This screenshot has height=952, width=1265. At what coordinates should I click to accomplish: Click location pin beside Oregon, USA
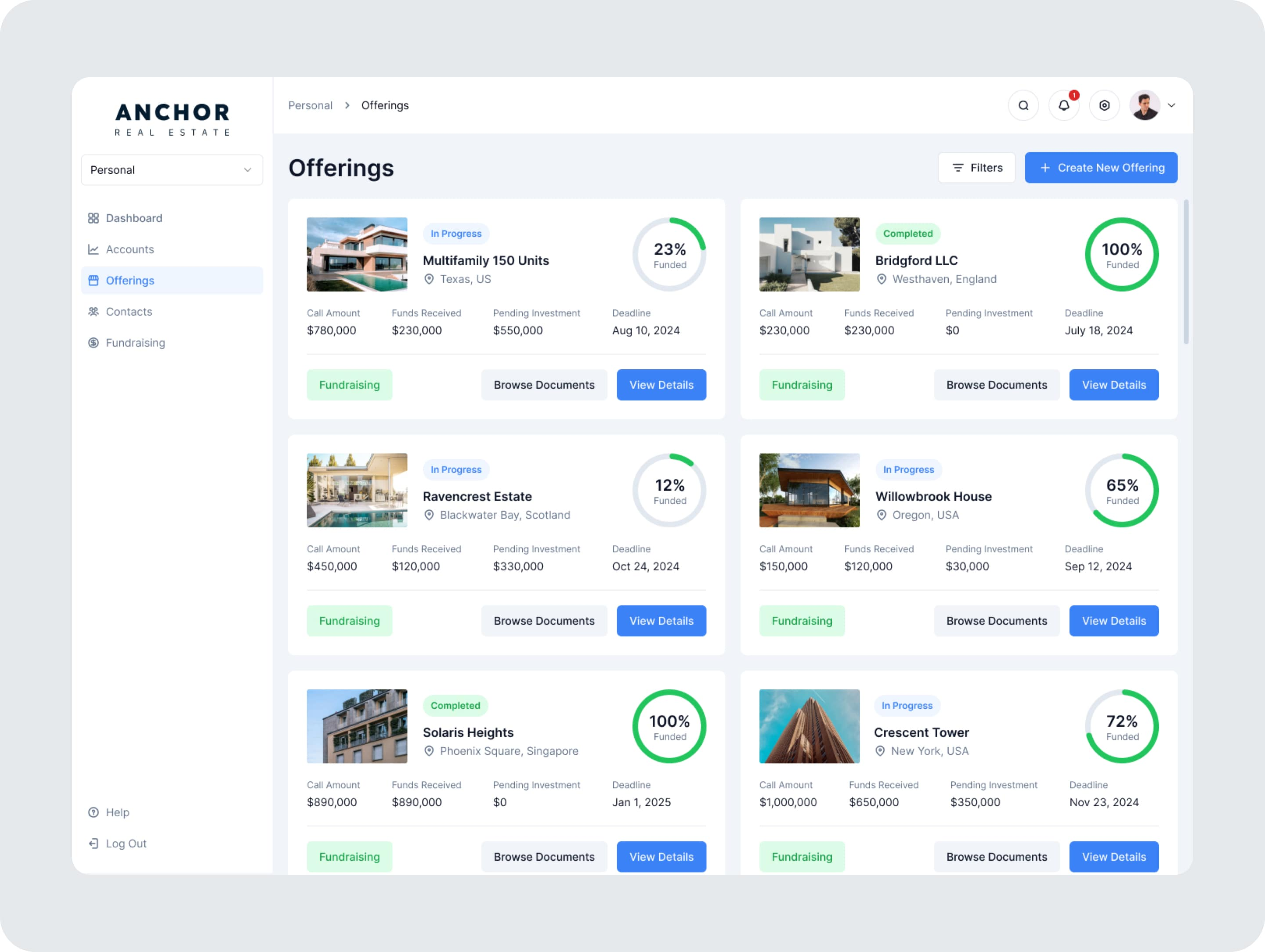(x=881, y=515)
